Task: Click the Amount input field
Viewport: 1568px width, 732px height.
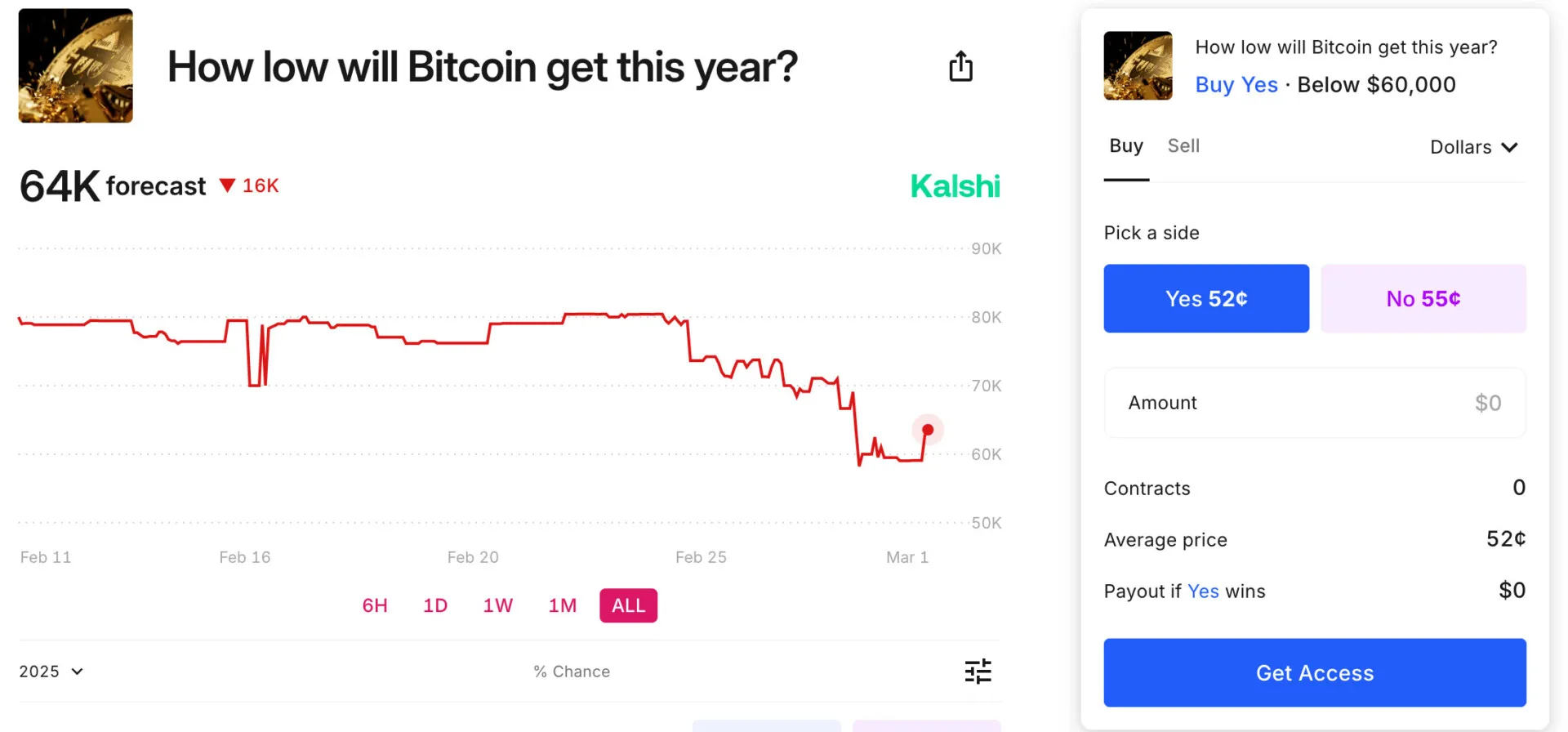Action: [x=1314, y=402]
